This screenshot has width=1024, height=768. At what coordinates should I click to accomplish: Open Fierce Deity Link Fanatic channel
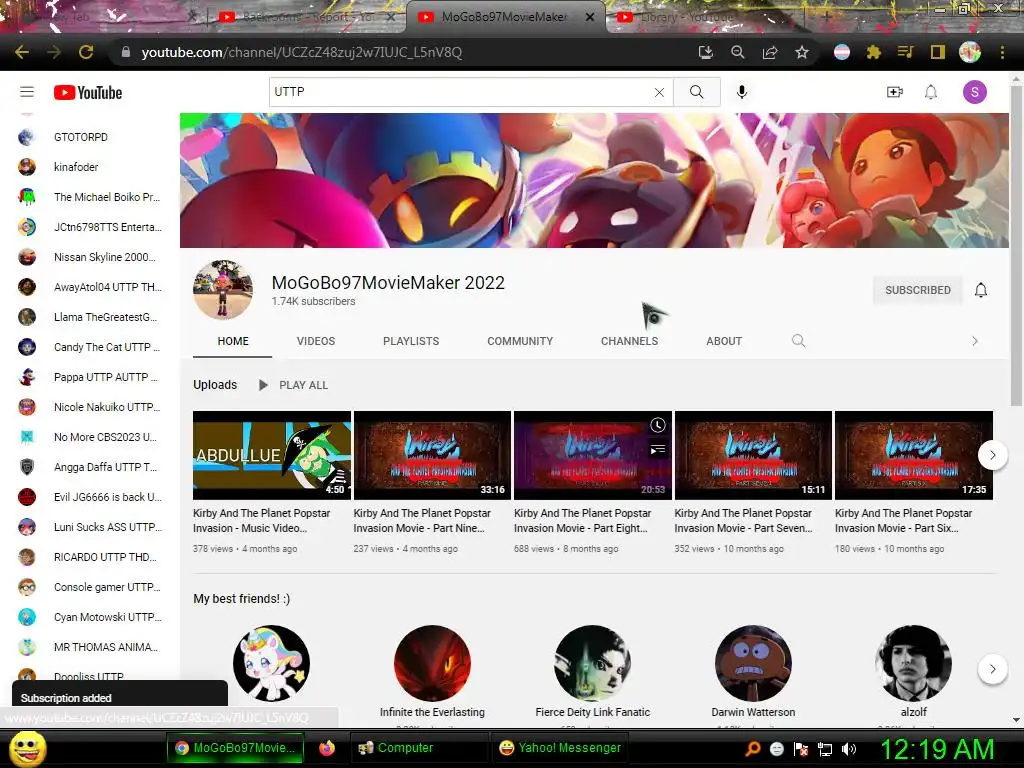(592, 672)
